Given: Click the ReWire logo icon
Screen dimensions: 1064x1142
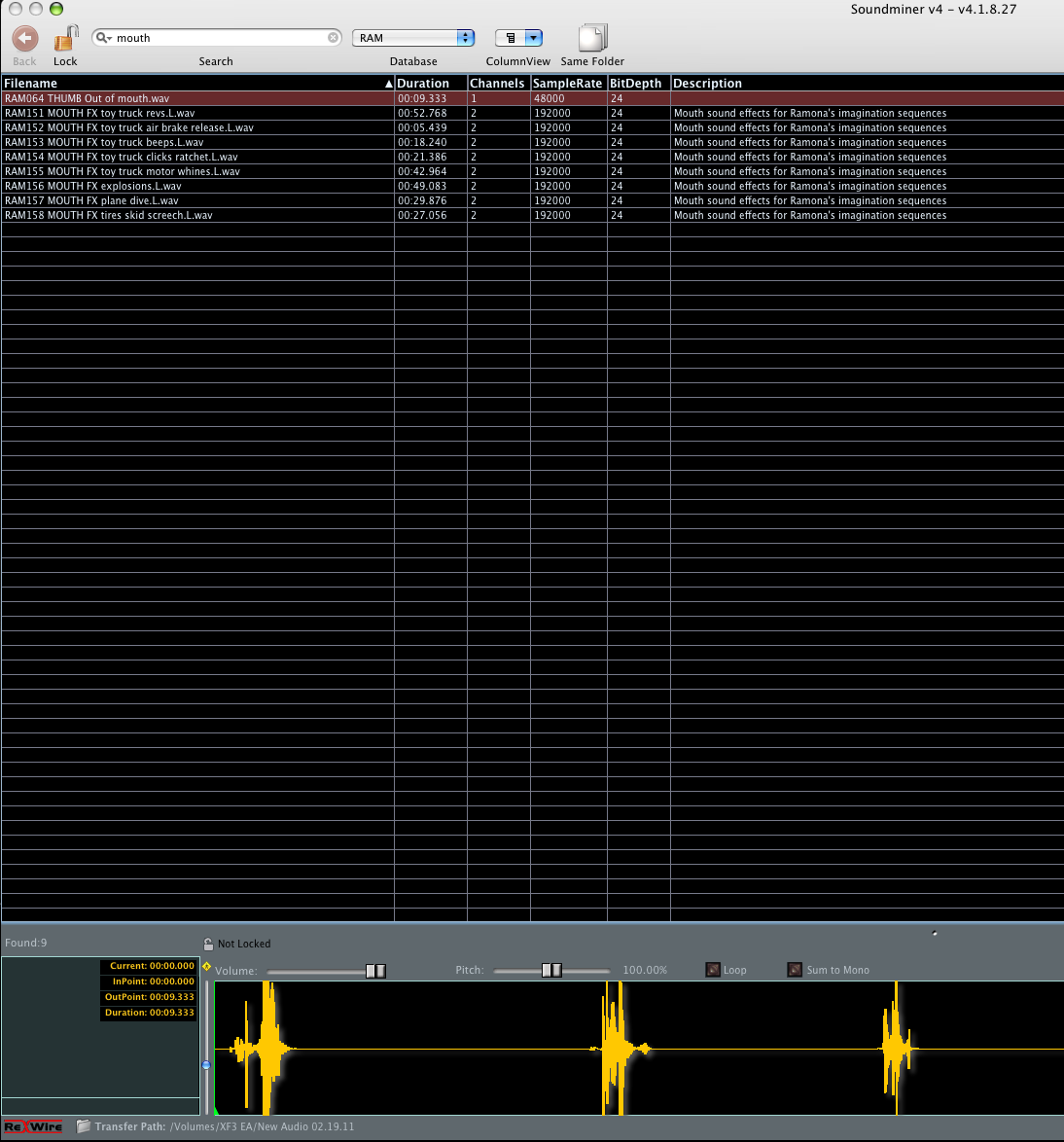Looking at the screenshot, I should coord(33,1126).
